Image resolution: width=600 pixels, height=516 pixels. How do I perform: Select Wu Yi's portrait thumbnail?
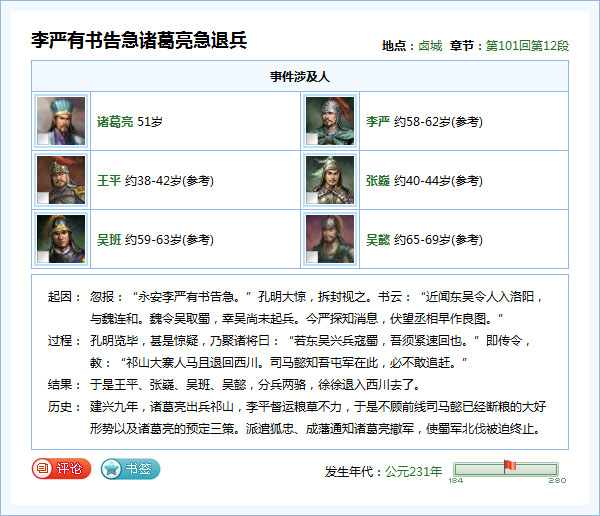pos(330,240)
